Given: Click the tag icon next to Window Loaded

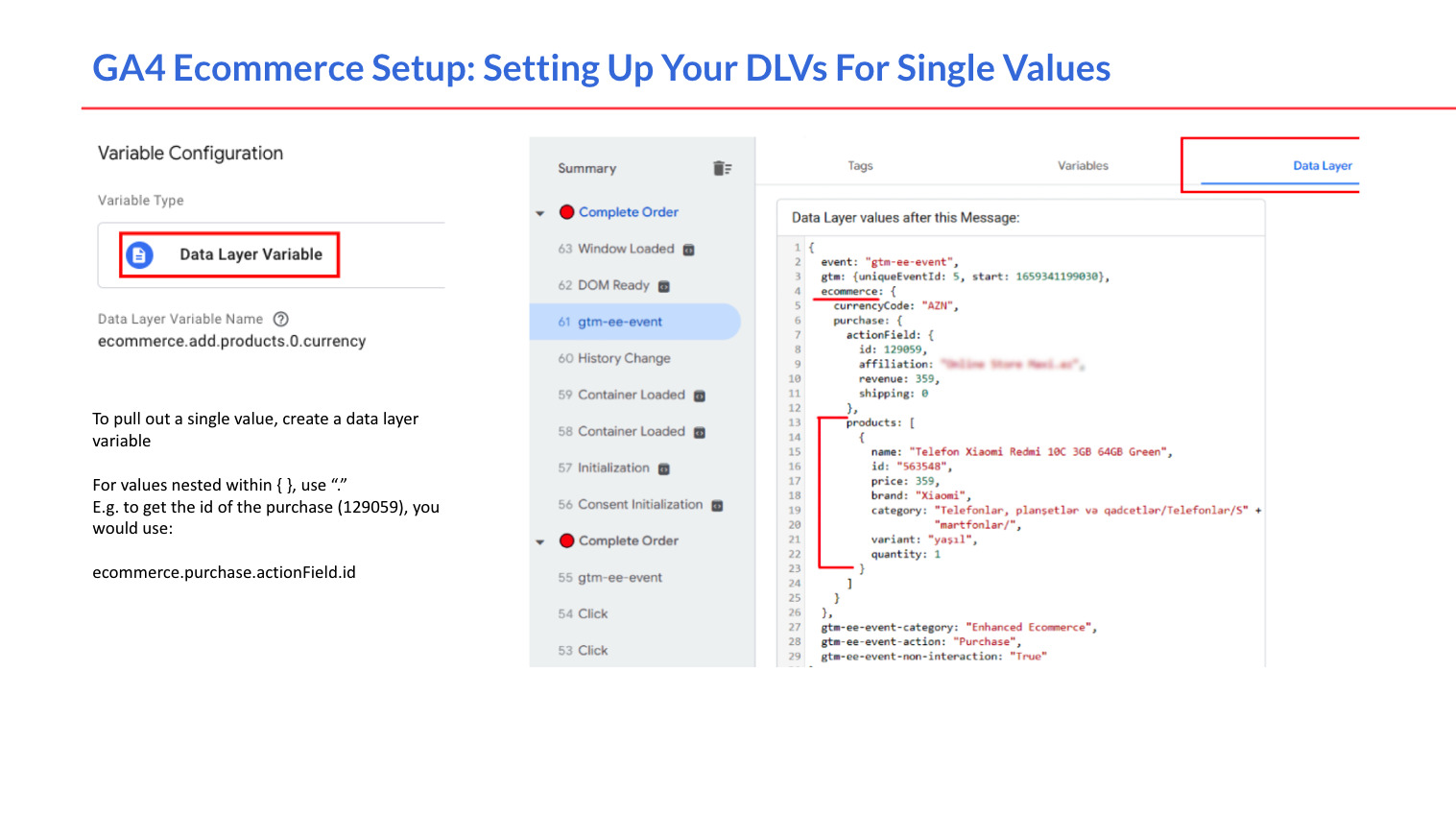Looking at the screenshot, I should pos(688,250).
